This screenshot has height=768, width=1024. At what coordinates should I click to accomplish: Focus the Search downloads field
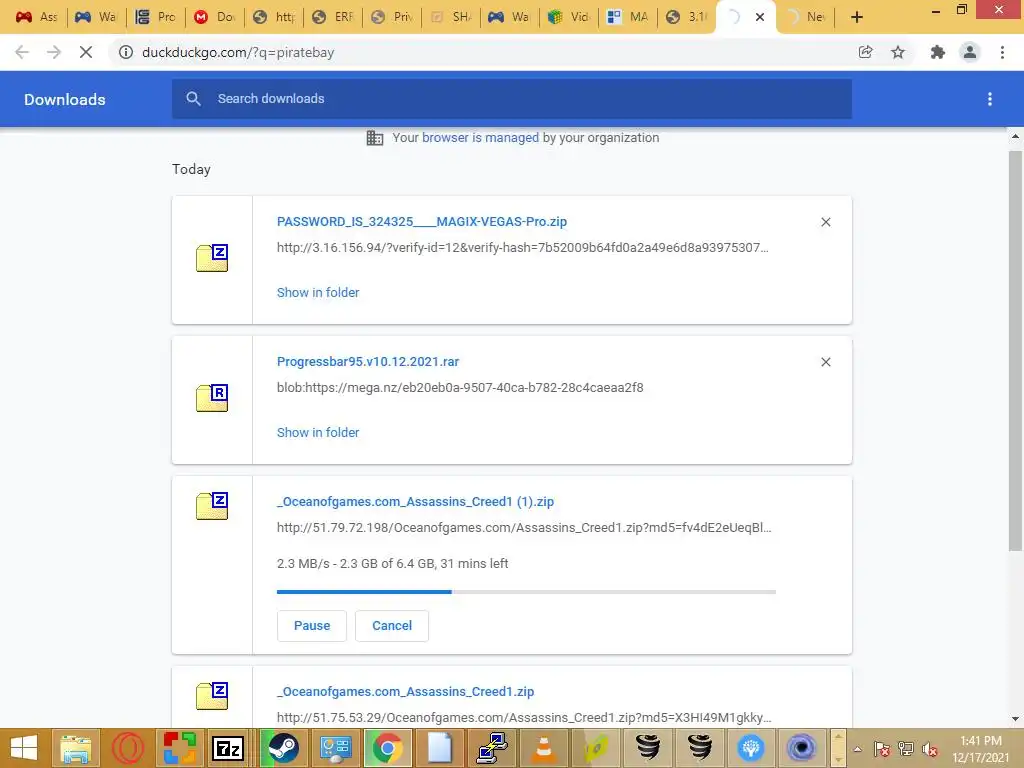[x=512, y=99]
